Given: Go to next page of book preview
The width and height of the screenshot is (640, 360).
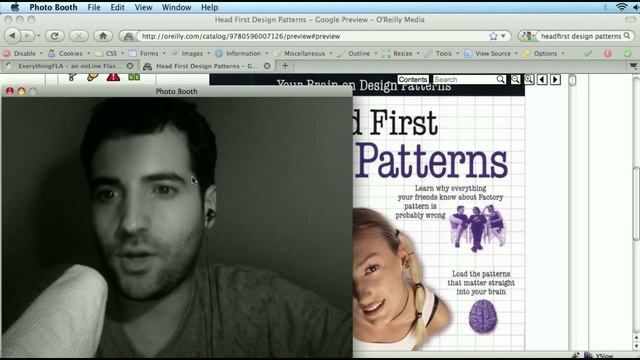Looking at the screenshot, I should 555,80.
